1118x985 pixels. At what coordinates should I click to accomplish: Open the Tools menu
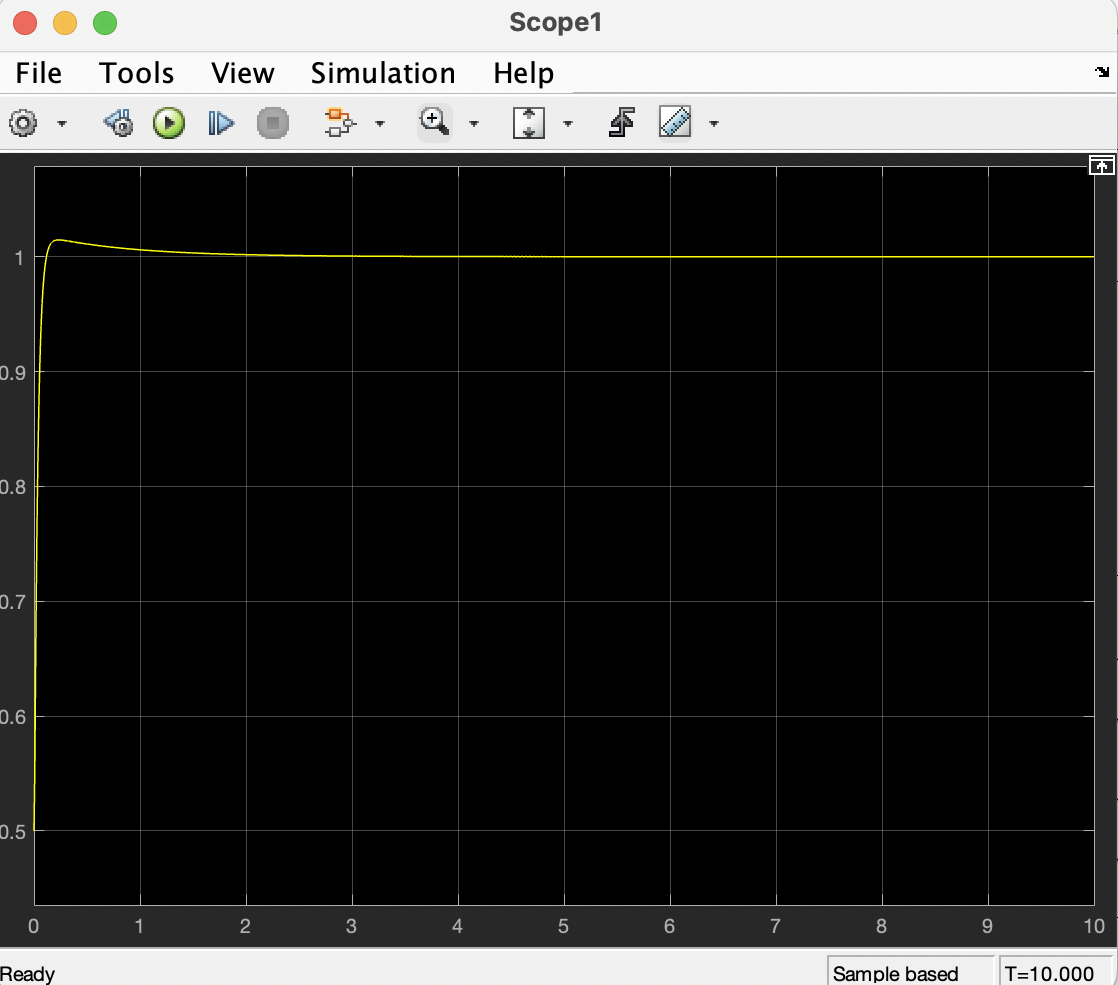(x=136, y=72)
